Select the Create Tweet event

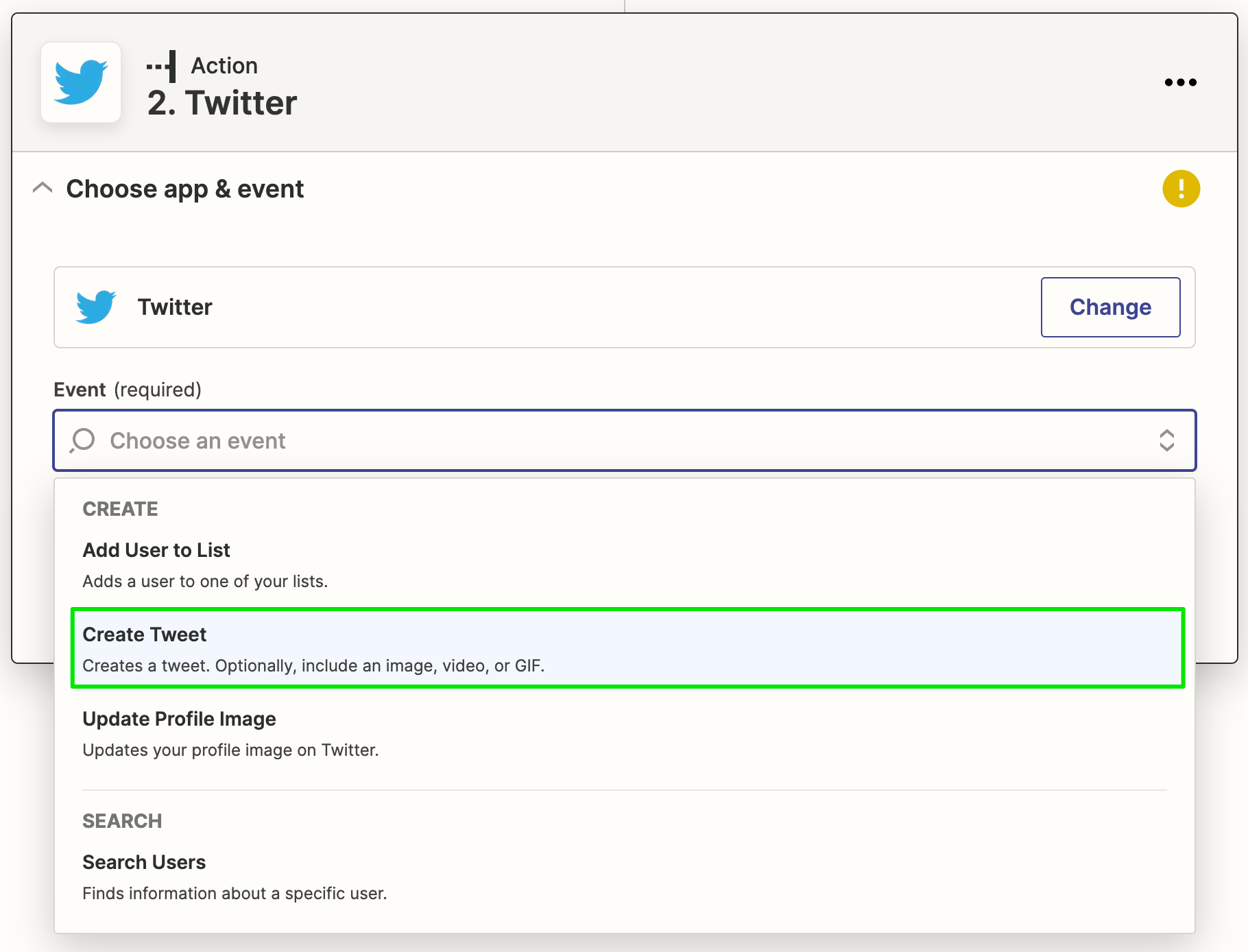627,648
